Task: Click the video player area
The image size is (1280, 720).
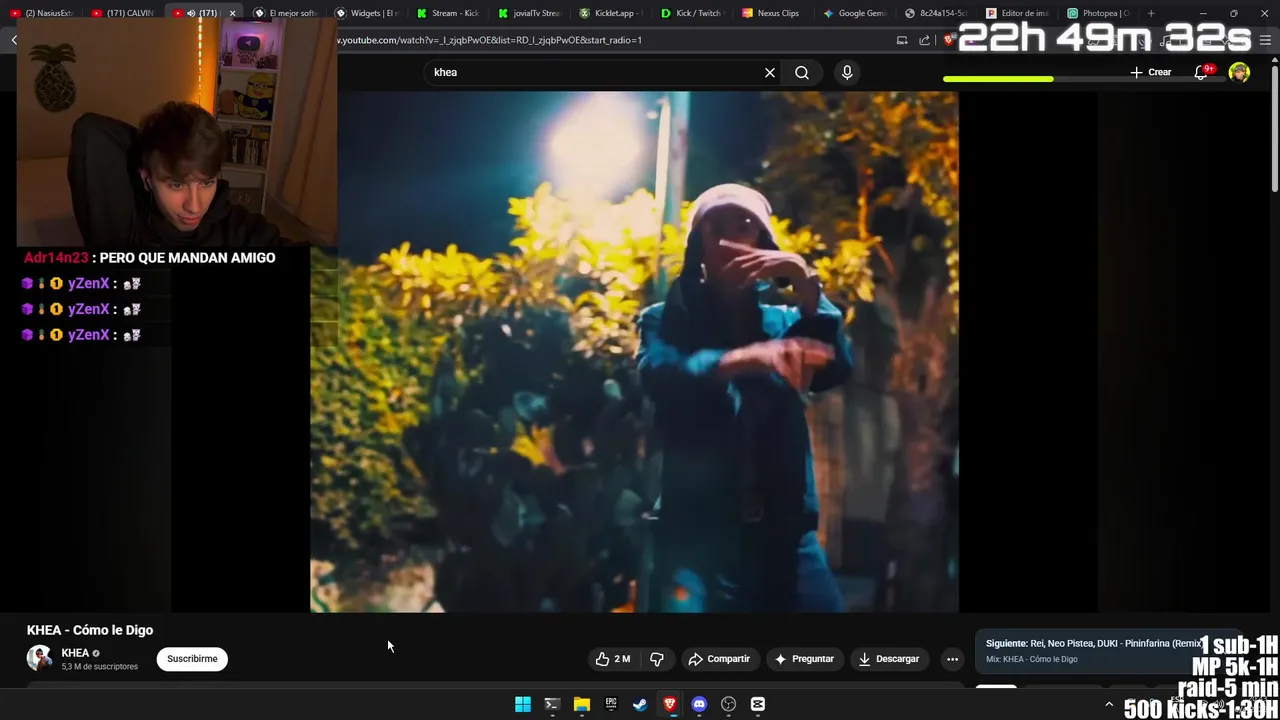Action: point(634,352)
